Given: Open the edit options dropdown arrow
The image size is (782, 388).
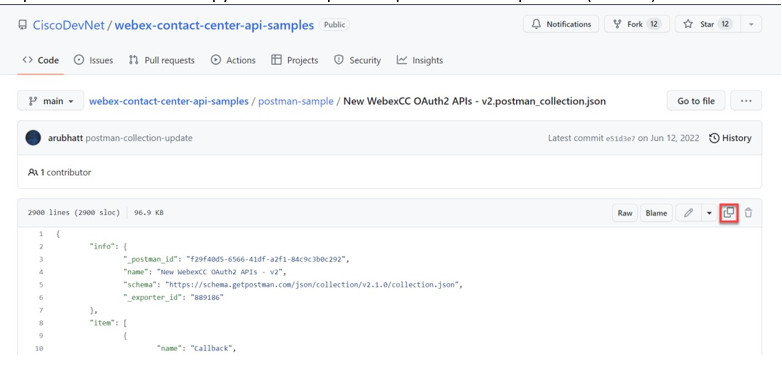Looking at the screenshot, I should pos(709,213).
